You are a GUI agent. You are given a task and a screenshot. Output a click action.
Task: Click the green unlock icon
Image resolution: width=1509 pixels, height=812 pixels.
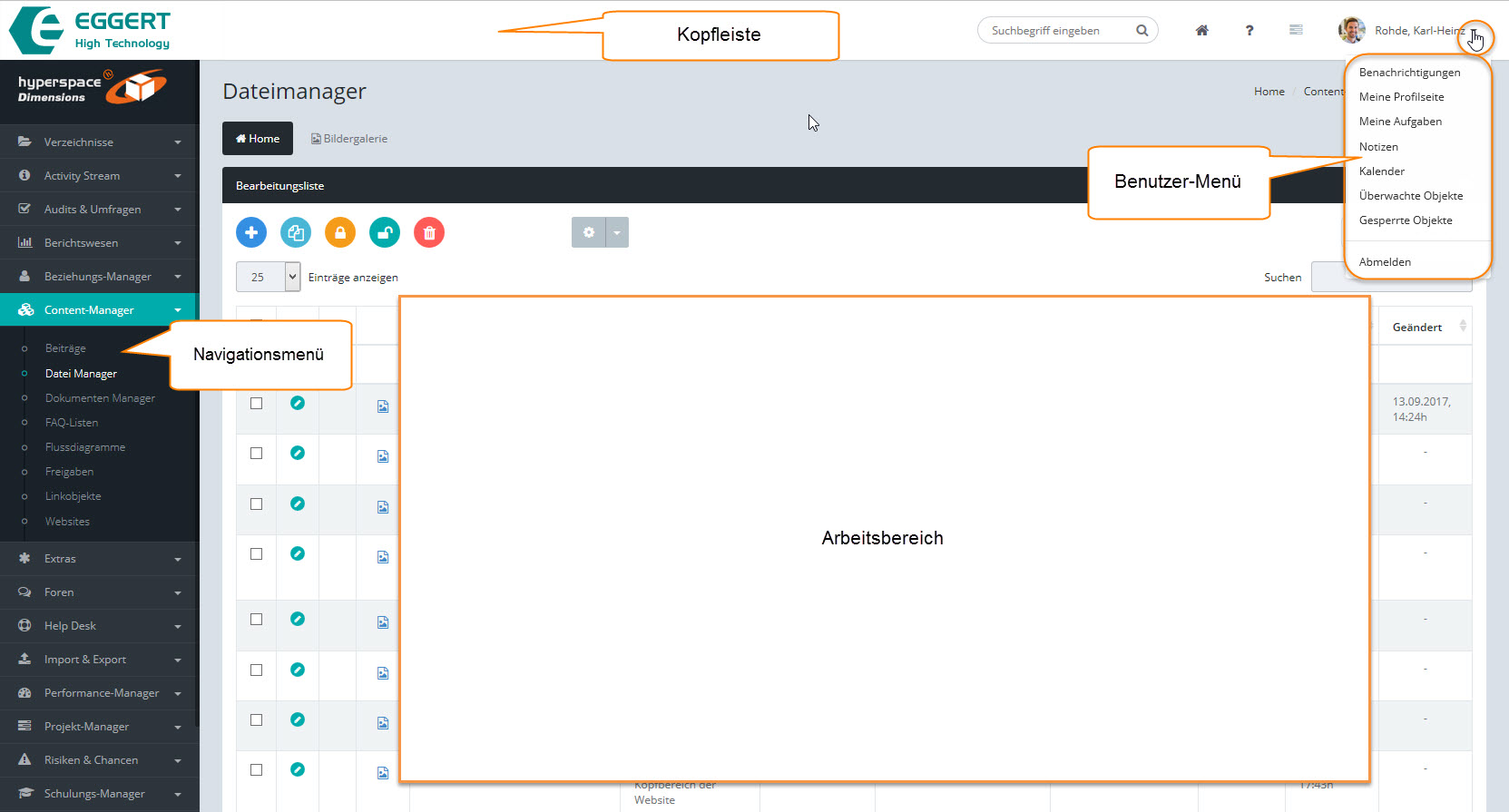click(x=385, y=232)
